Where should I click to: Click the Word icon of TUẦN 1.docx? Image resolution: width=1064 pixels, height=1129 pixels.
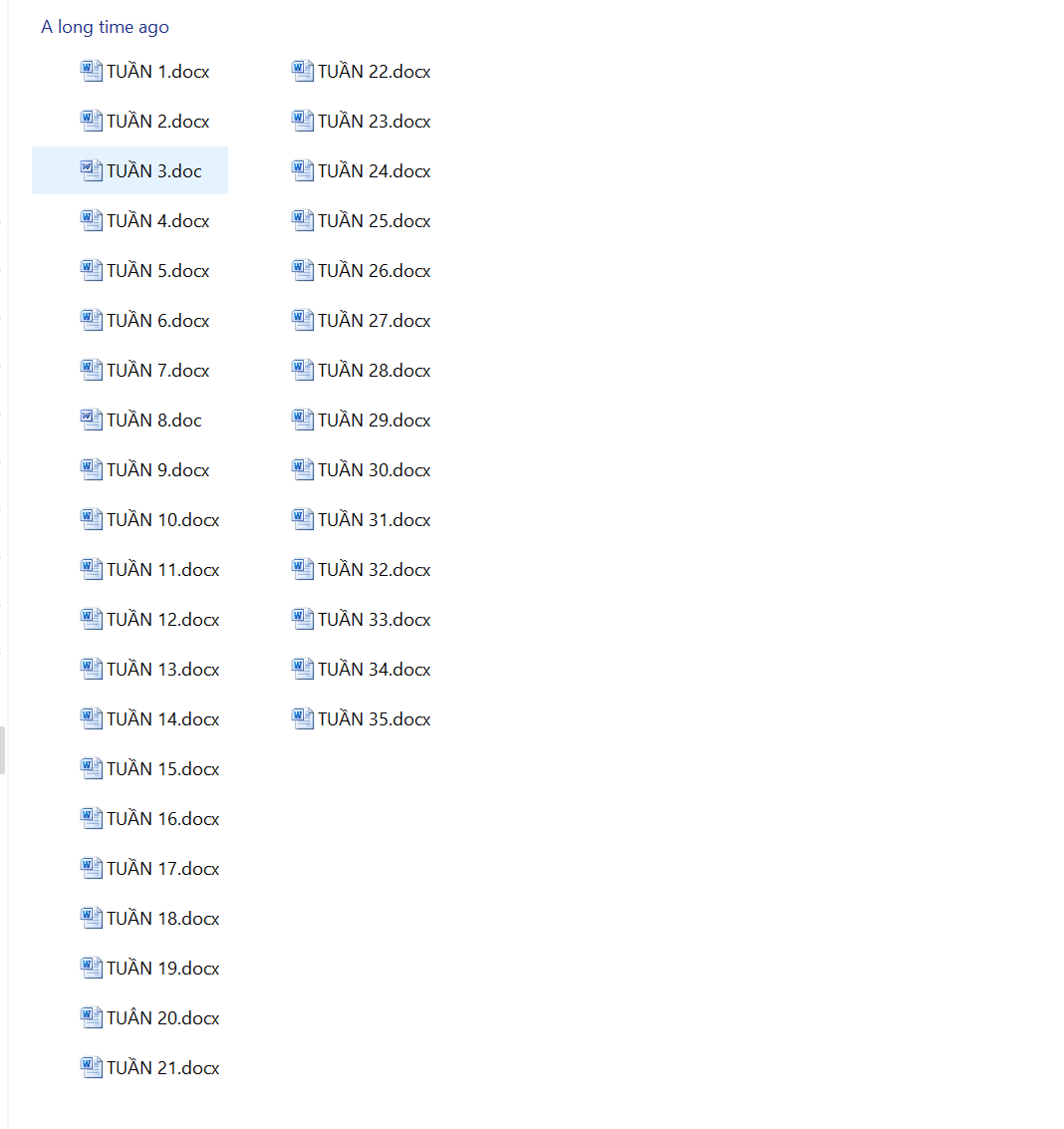coord(92,71)
